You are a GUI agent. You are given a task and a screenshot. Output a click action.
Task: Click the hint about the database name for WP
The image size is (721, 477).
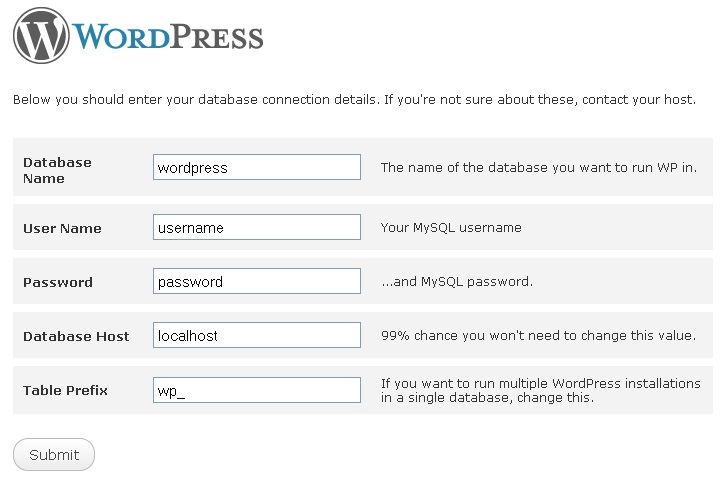pos(538,167)
